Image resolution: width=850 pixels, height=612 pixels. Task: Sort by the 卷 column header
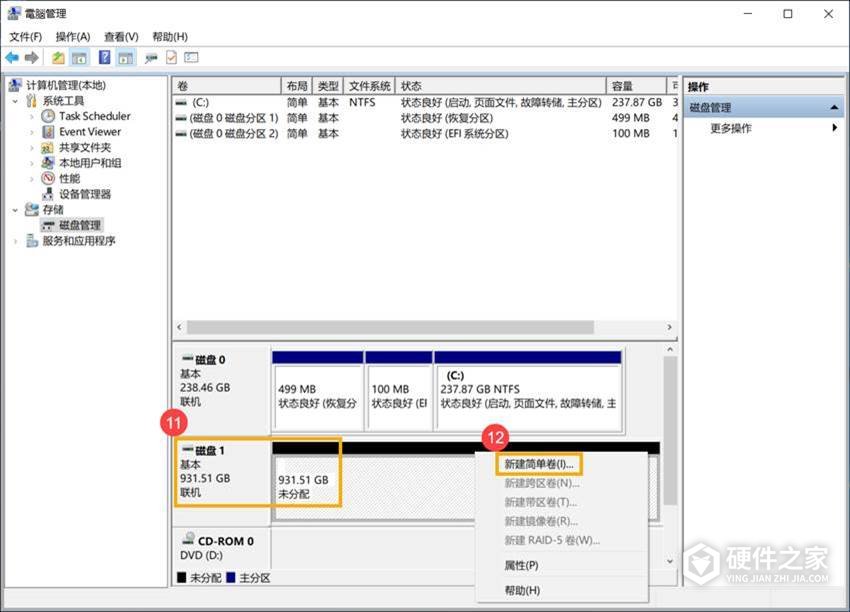pyautogui.click(x=227, y=86)
